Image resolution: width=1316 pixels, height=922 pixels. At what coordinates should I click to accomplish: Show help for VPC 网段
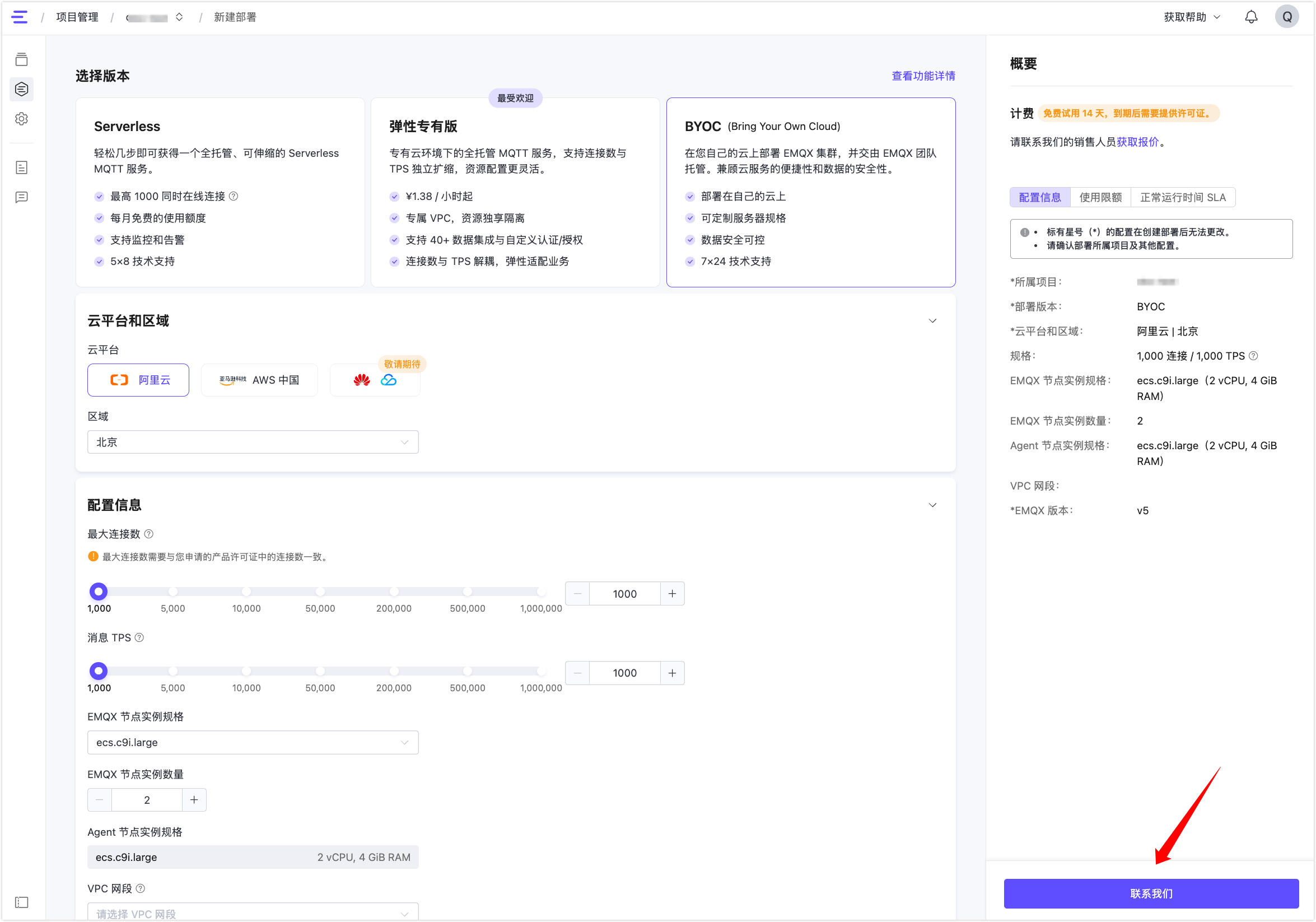point(141,888)
